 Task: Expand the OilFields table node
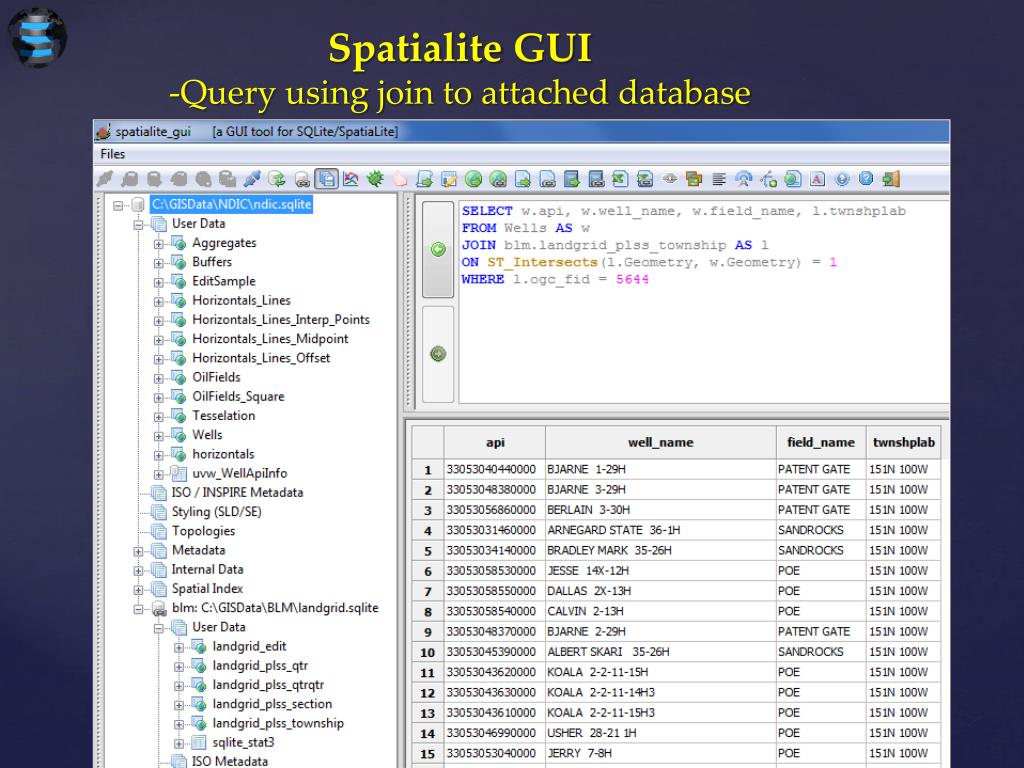pyautogui.click(x=159, y=378)
